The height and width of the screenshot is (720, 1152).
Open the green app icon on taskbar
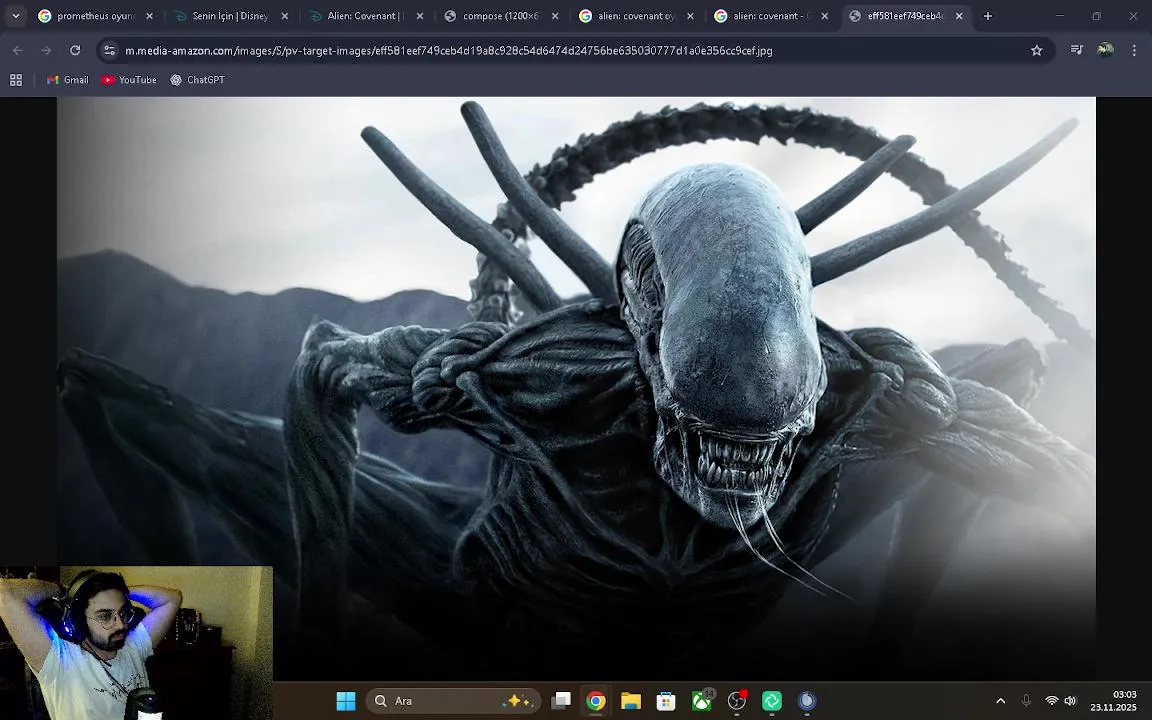pos(771,701)
